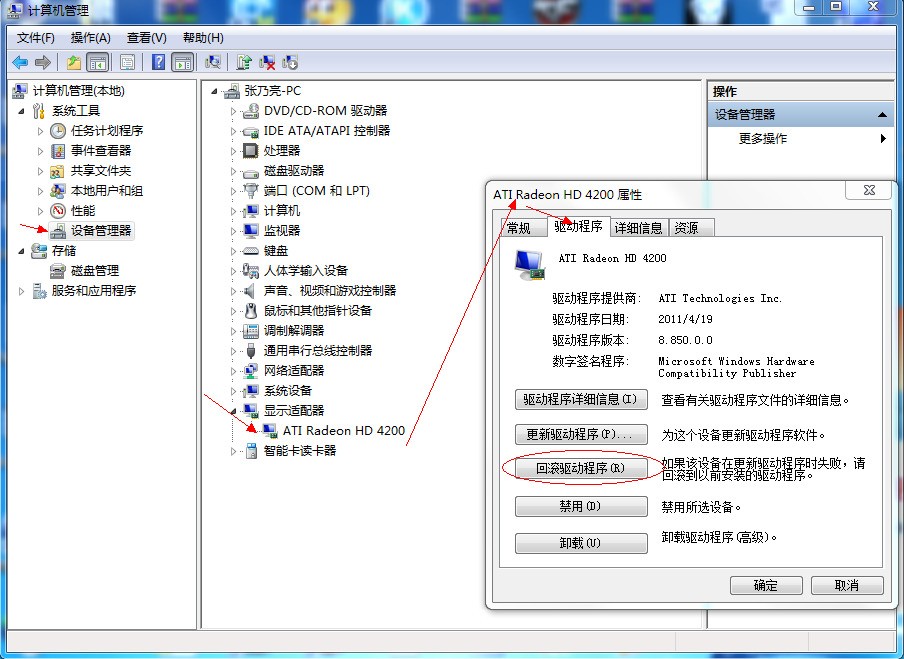904x659 pixels.
Task: Expand the IDE ATA/ATAPI 控制器 node
Action: (233, 131)
